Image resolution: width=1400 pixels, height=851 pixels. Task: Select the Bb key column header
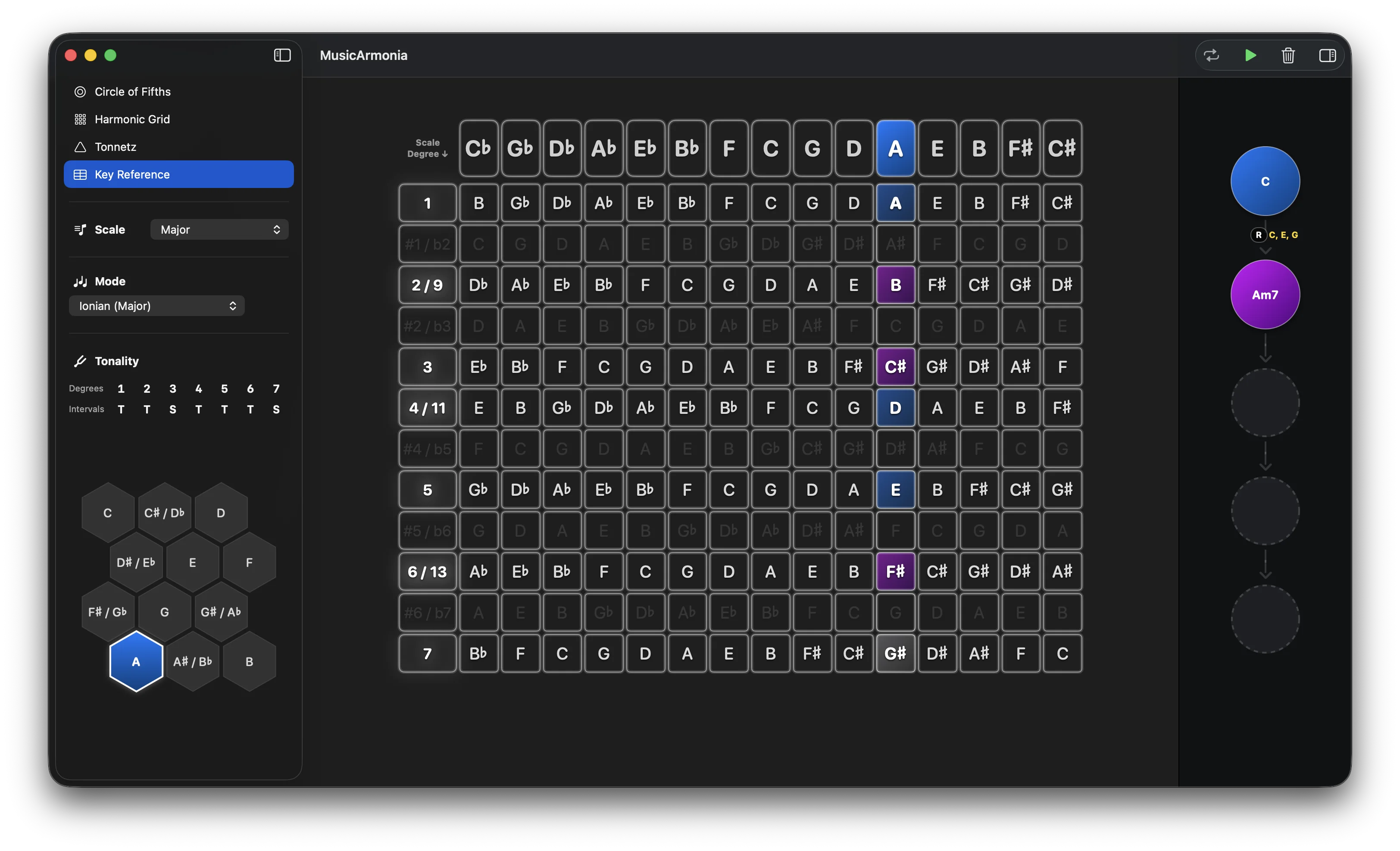(x=687, y=148)
